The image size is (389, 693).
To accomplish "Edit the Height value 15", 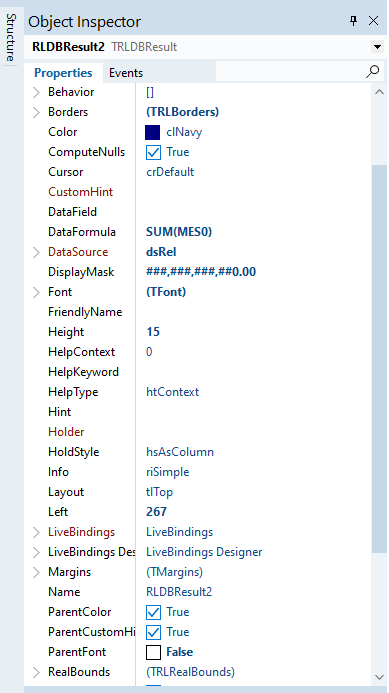I will tap(153, 332).
